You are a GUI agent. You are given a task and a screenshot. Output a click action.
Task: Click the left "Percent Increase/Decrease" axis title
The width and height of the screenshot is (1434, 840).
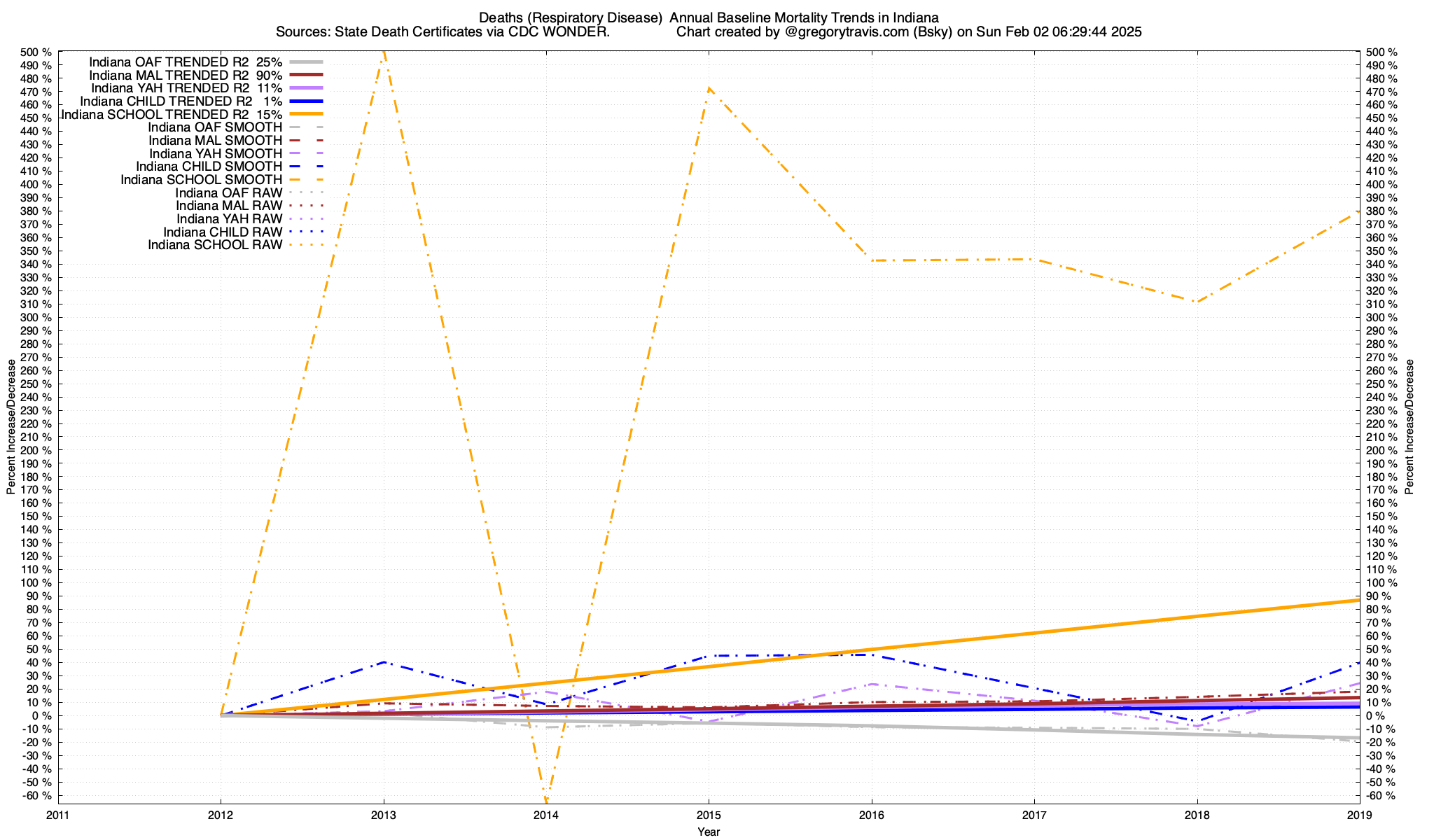(x=11, y=427)
